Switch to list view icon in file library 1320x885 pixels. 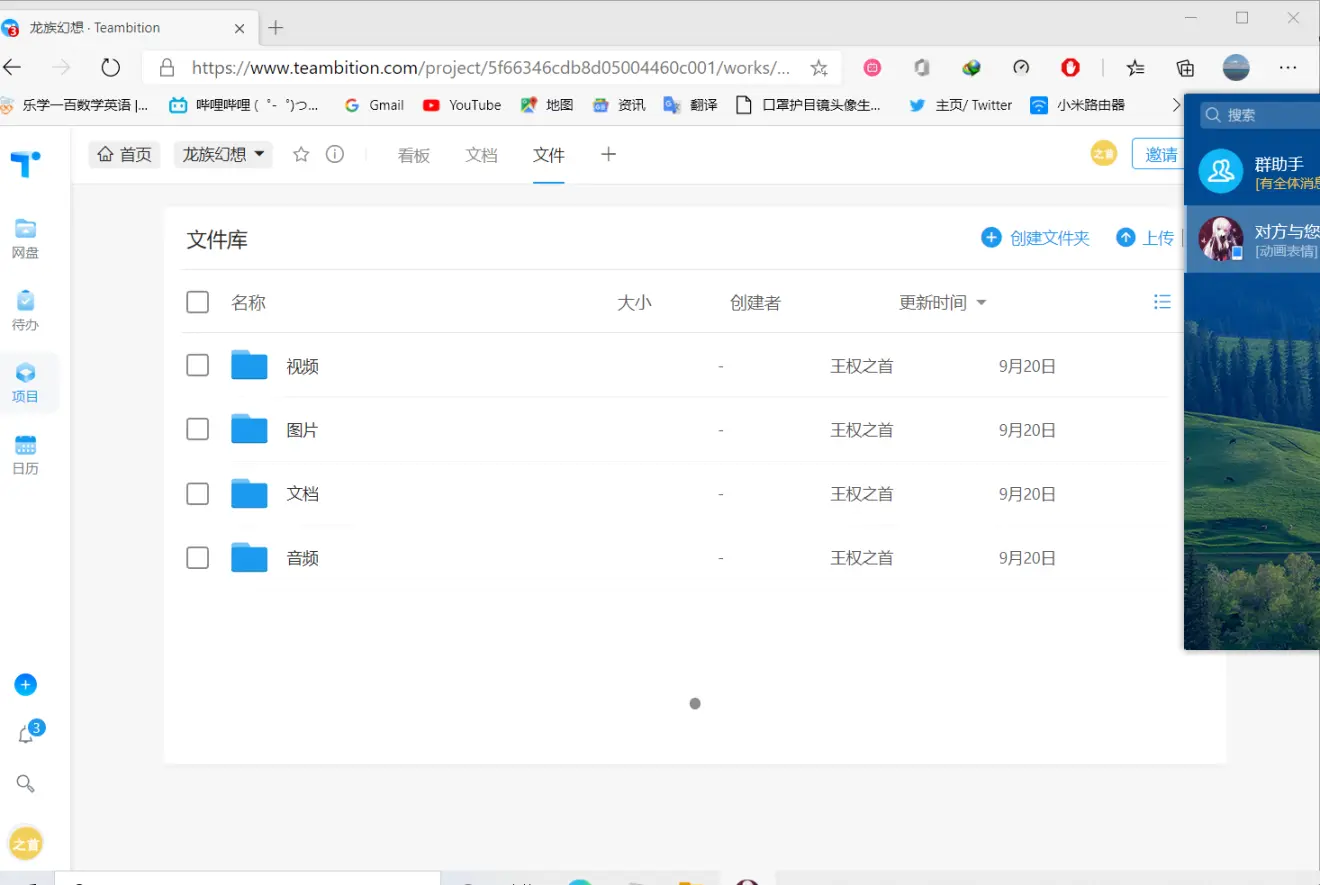coord(1162,301)
